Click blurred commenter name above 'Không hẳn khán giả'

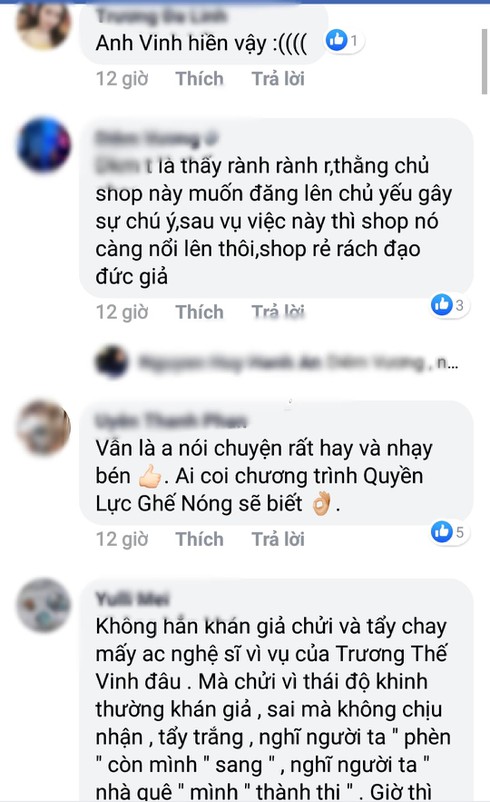132,598
